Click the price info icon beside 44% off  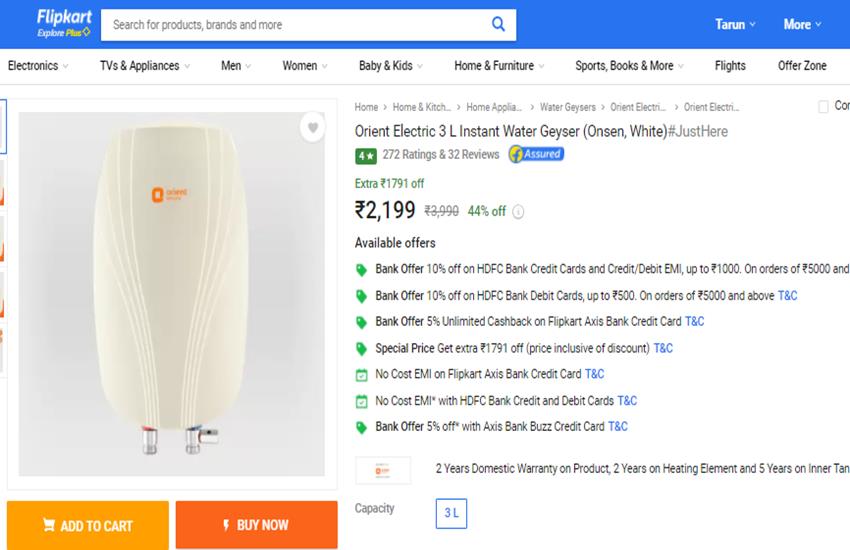point(518,211)
